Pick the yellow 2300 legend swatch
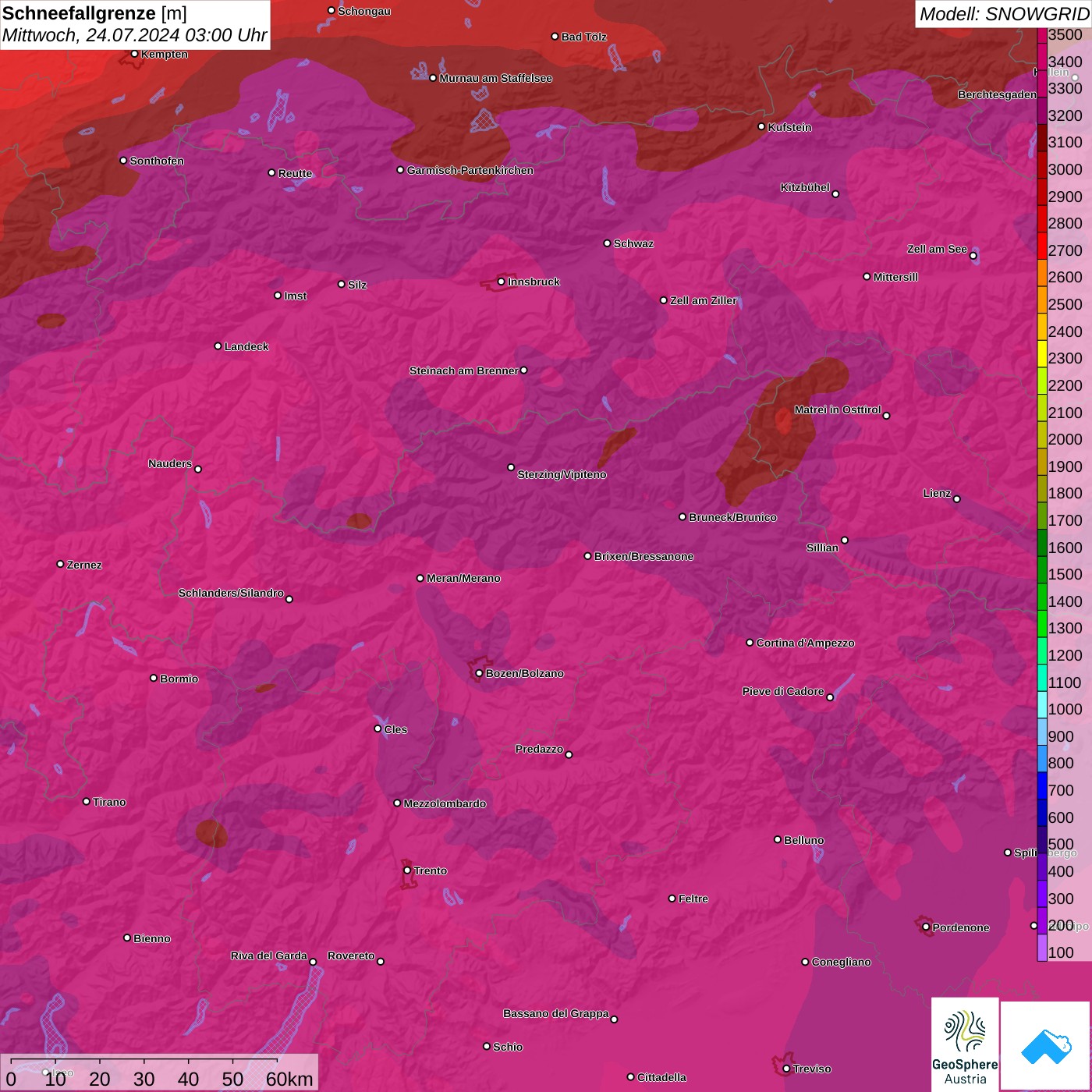 pos(1041,353)
